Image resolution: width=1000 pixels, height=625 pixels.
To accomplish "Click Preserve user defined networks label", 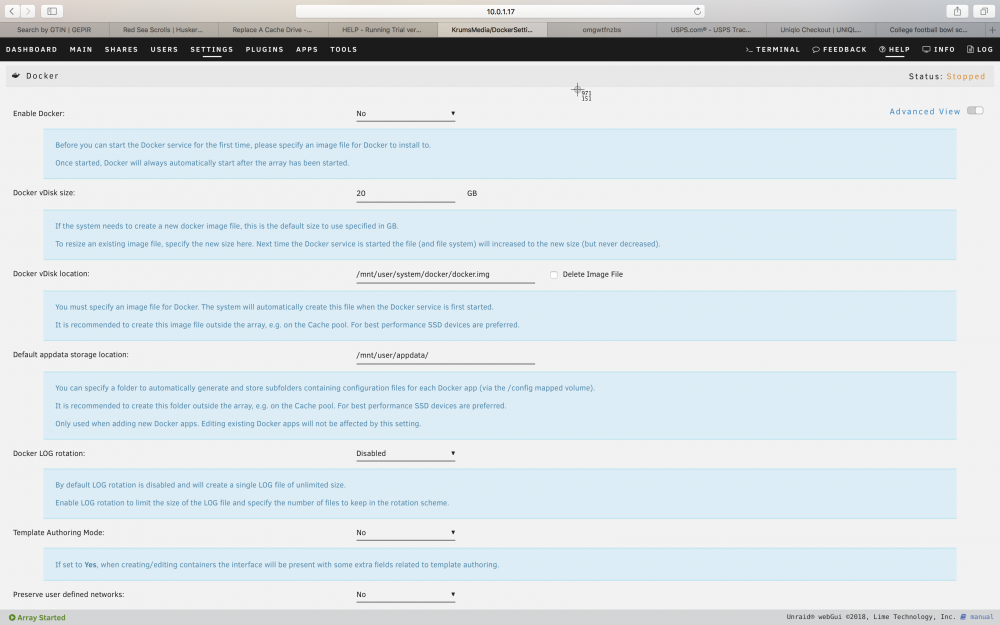I will [x=69, y=594].
